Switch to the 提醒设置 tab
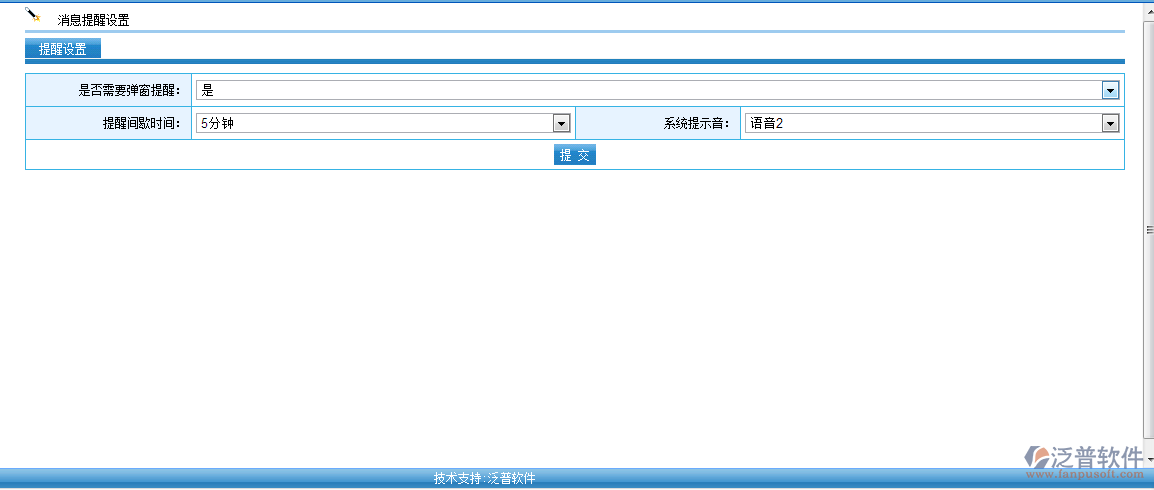 (x=63, y=49)
